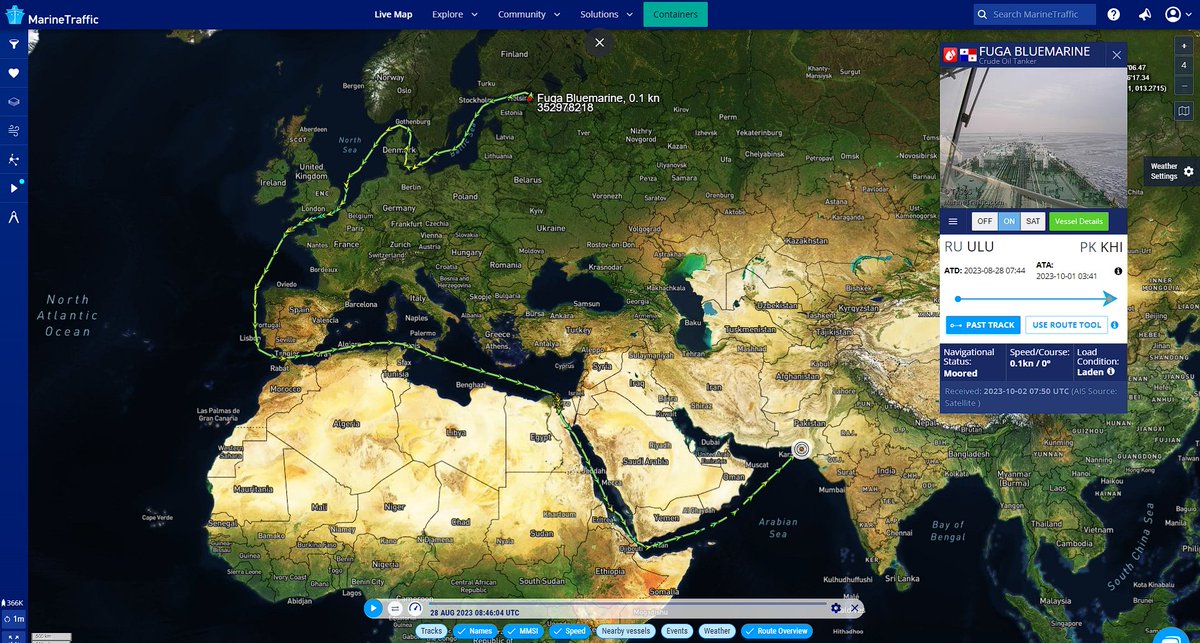Image resolution: width=1200 pixels, height=643 pixels.
Task: Expand the user account dropdown arrow
Action: pos(1188,14)
